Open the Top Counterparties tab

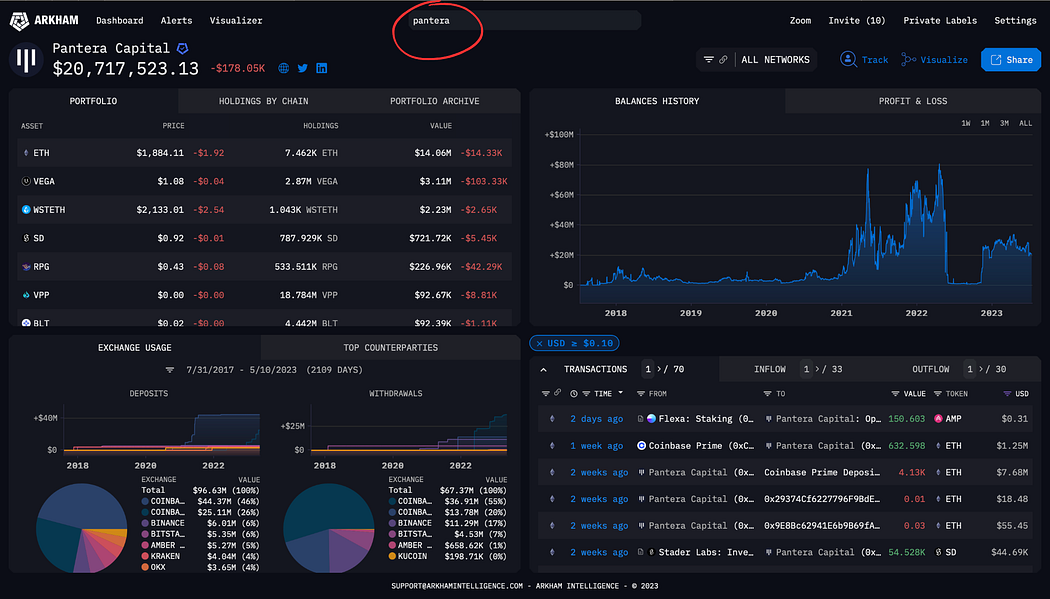click(390, 347)
